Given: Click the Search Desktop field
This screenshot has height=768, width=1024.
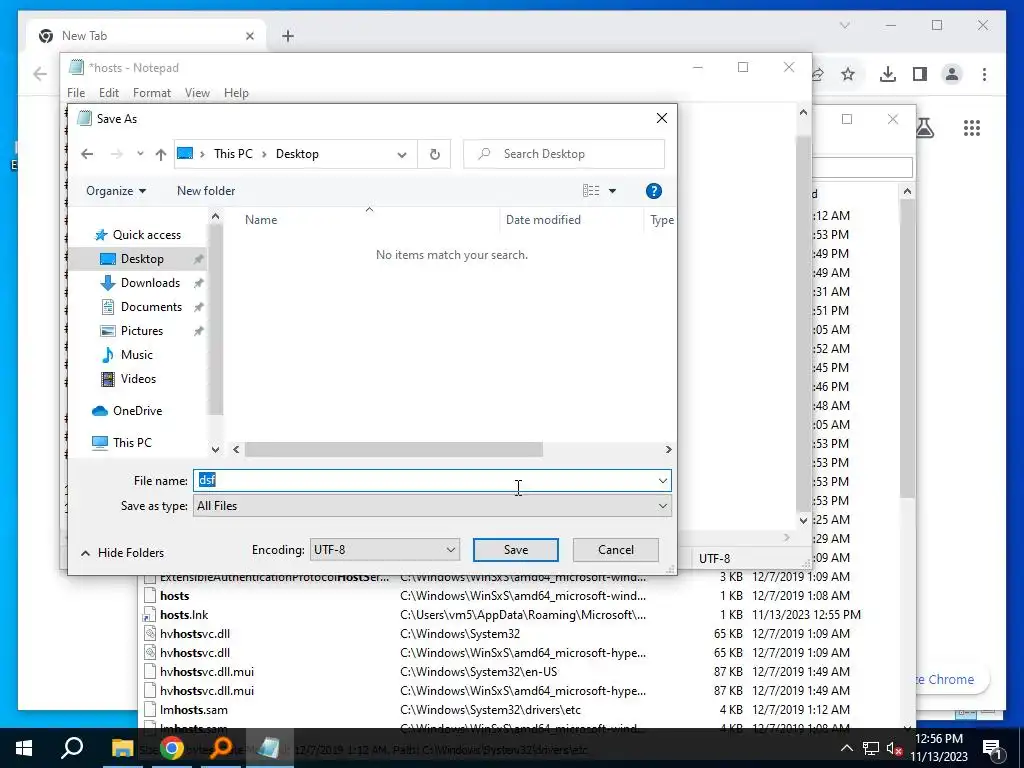Looking at the screenshot, I should [x=564, y=154].
